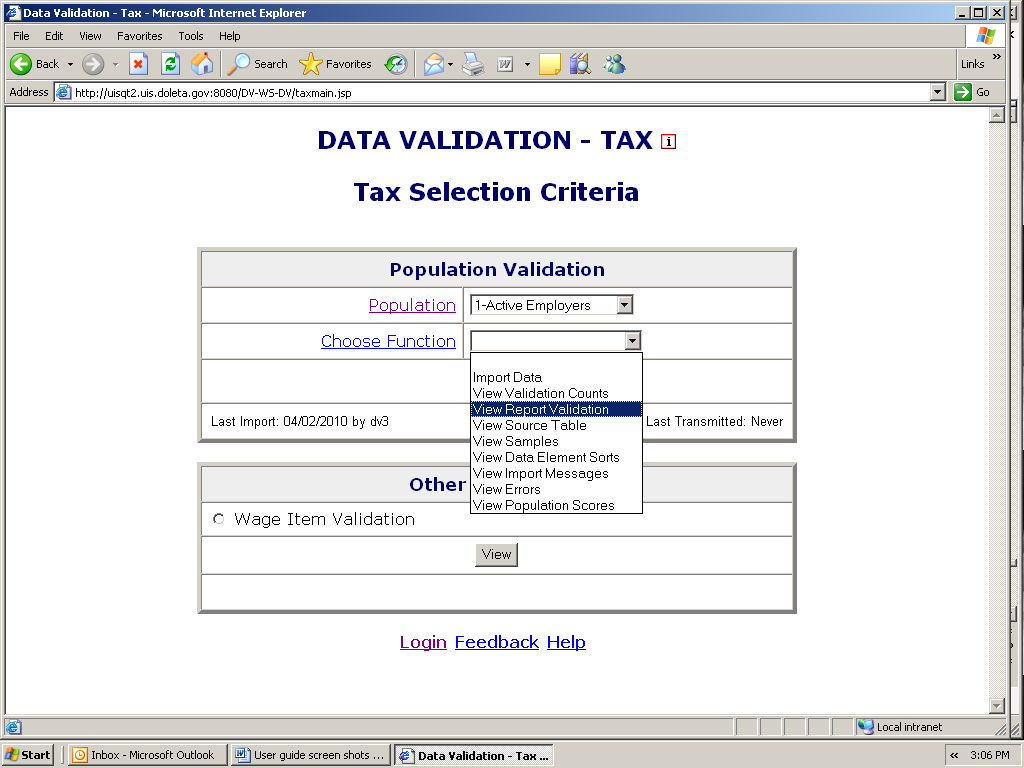The width and height of the screenshot is (1024, 768).
Task: Click the Research books icon
Action: 580,64
